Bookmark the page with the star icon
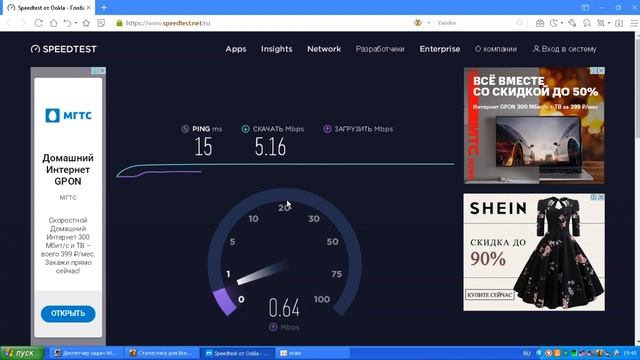The width and height of the screenshot is (640, 360). pos(86,23)
